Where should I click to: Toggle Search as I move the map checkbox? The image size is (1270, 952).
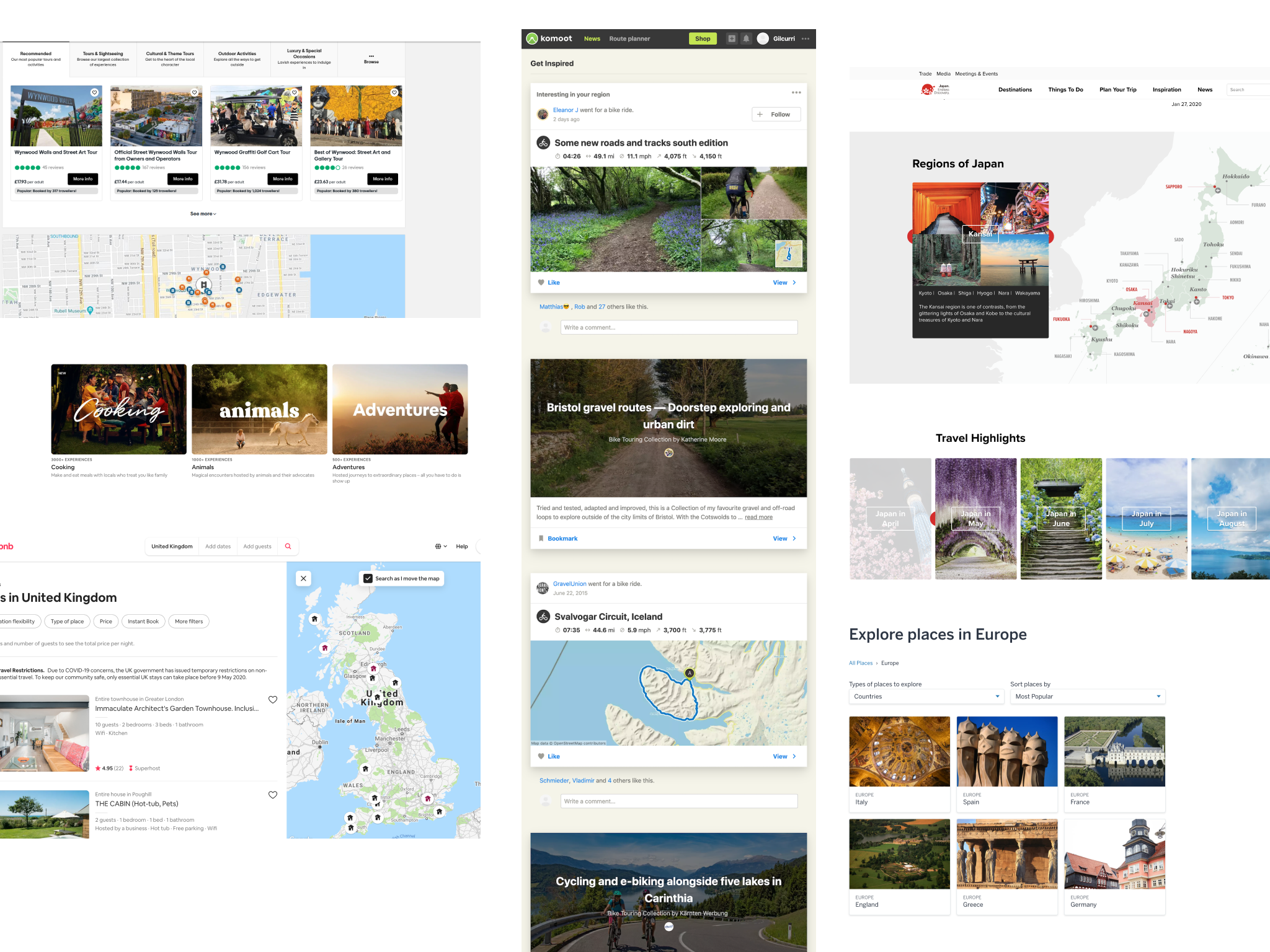click(x=368, y=578)
